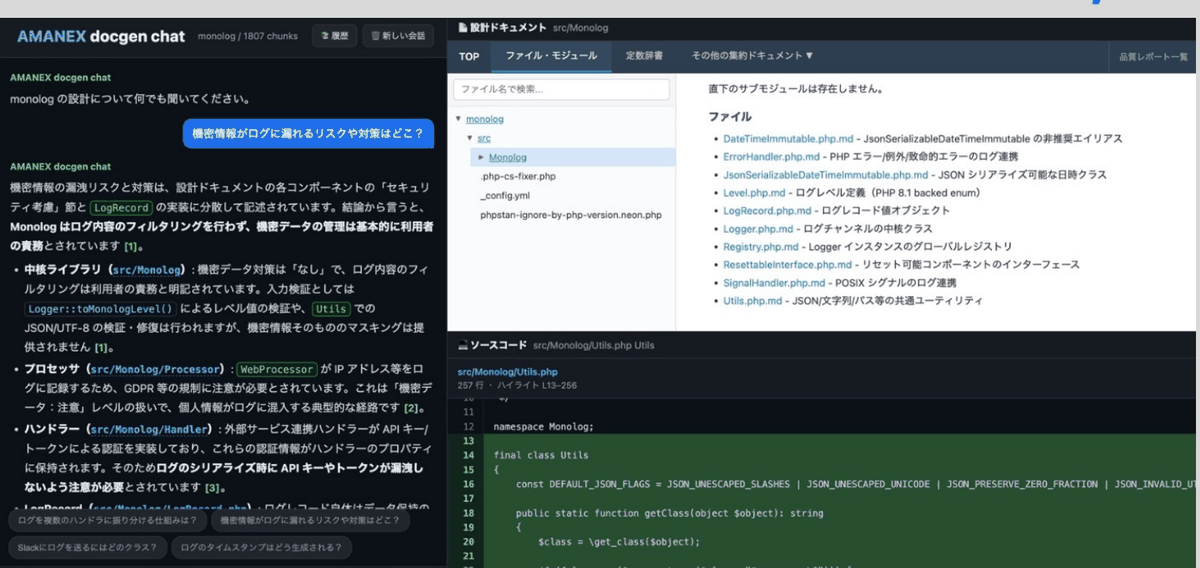Open the 定数辞書 tab
The image size is (1200, 568).
click(x=644, y=56)
